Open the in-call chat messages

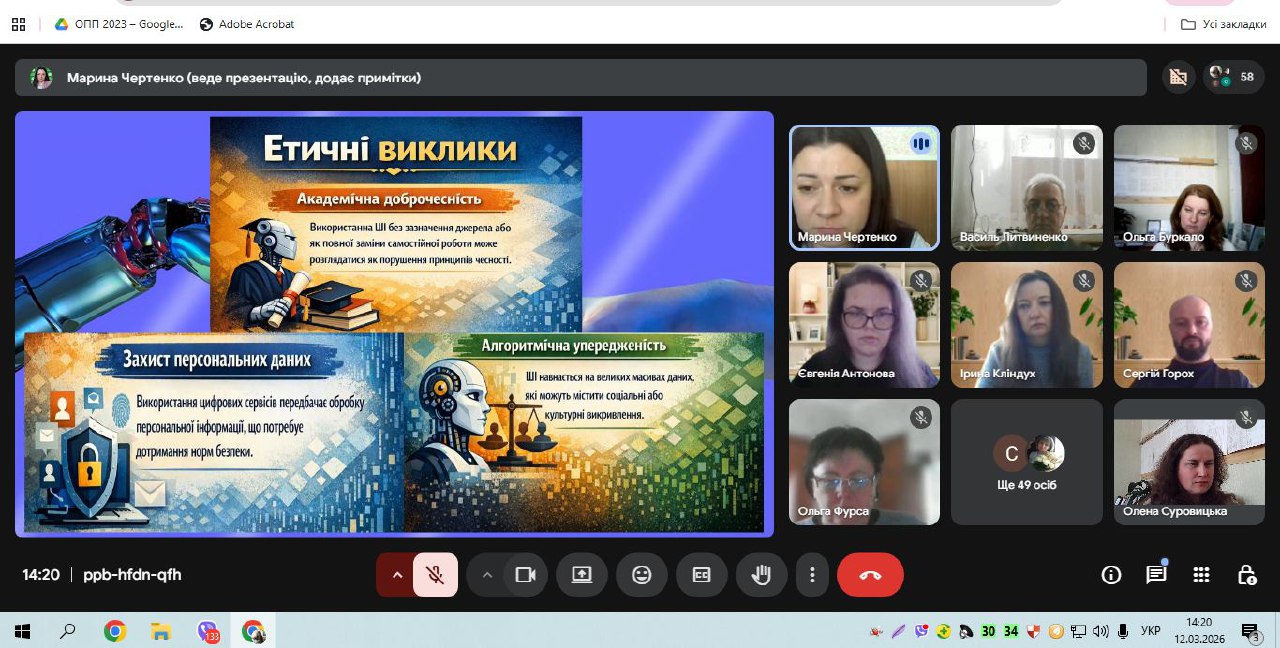tap(1156, 575)
